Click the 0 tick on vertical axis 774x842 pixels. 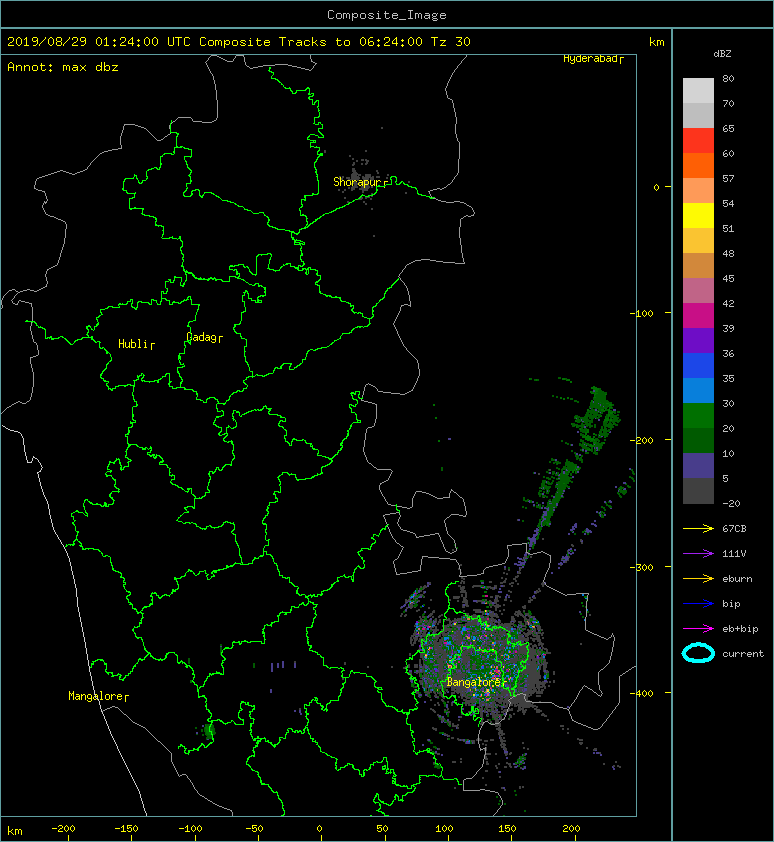tap(656, 187)
